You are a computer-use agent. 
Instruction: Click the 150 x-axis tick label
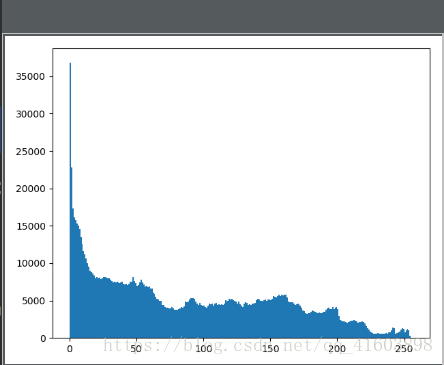270,349
